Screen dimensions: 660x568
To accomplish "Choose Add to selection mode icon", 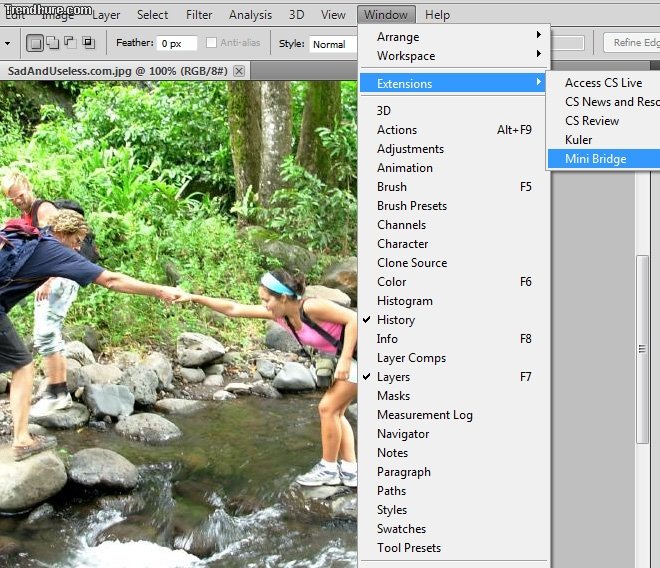I will pos(53,43).
